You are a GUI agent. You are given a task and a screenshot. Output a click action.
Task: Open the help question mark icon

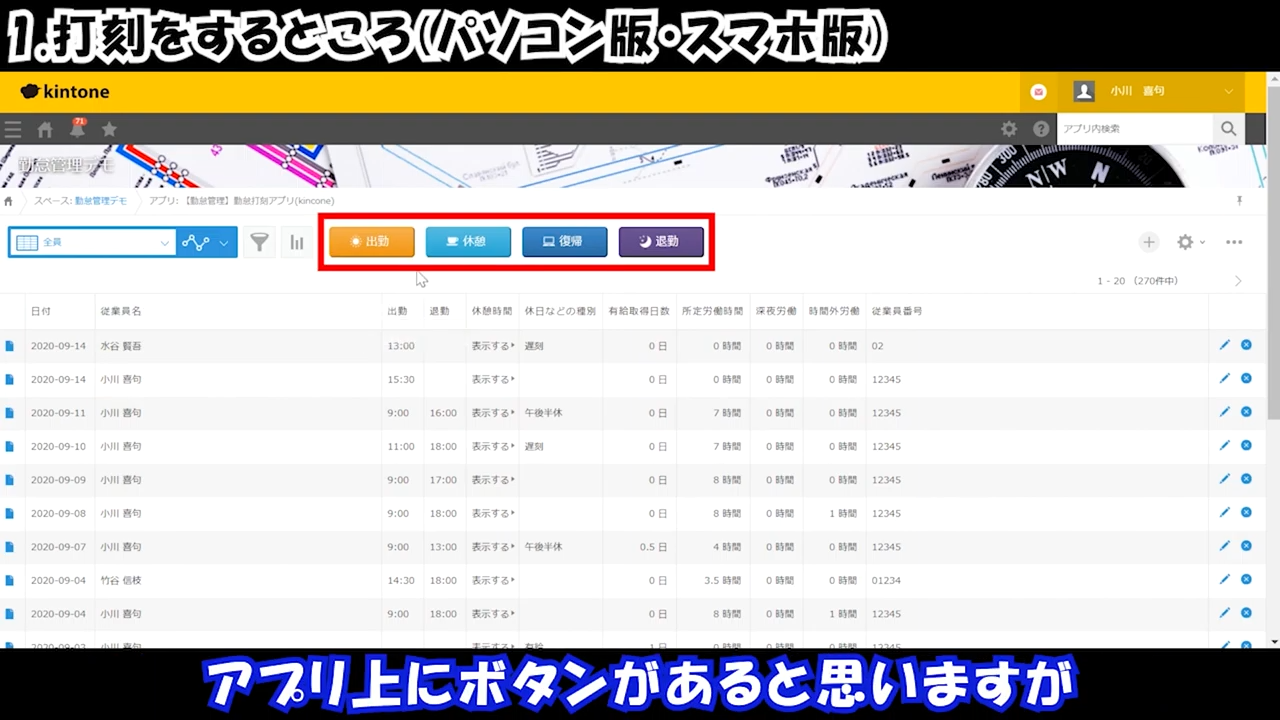click(1041, 129)
